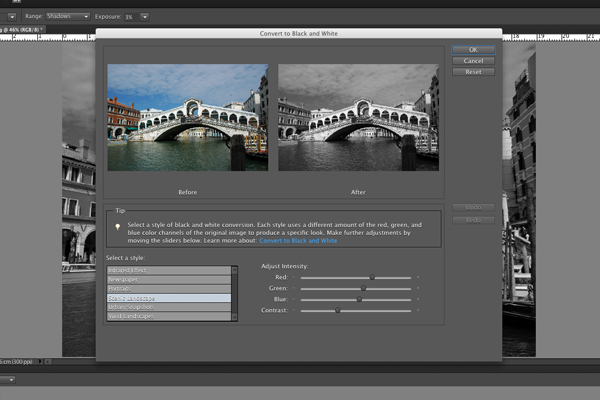The image size is (600, 400).
Task: Confirm conversion with the OK button
Action: [473, 50]
